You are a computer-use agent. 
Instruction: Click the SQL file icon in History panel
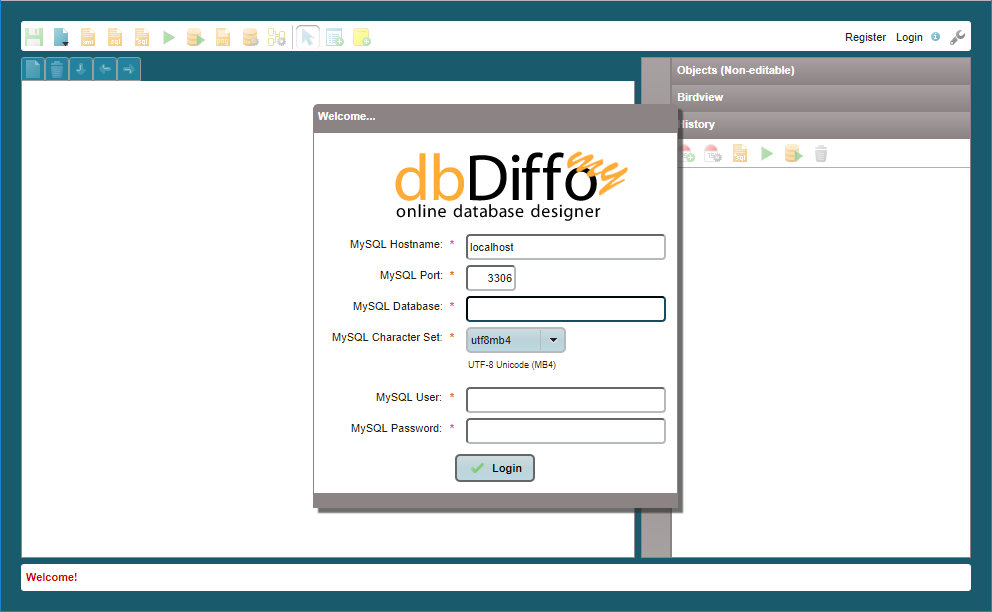740,154
